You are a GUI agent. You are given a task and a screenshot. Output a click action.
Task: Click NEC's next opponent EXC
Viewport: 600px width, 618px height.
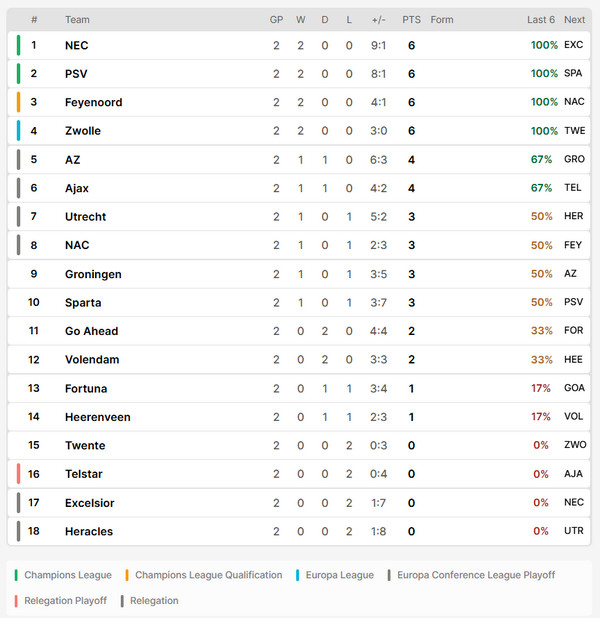click(x=574, y=45)
